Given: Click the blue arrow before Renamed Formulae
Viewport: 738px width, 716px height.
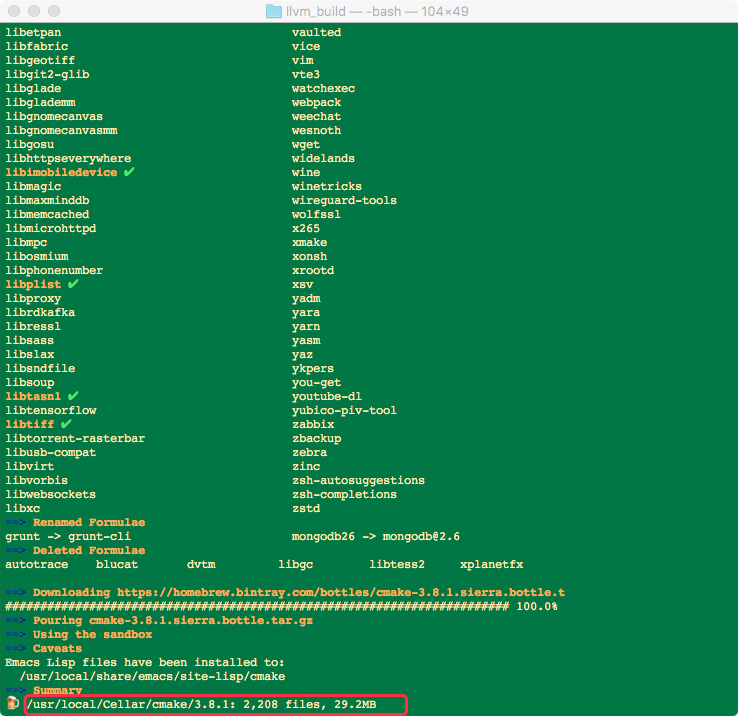Looking at the screenshot, I should pyautogui.click(x=16, y=523).
